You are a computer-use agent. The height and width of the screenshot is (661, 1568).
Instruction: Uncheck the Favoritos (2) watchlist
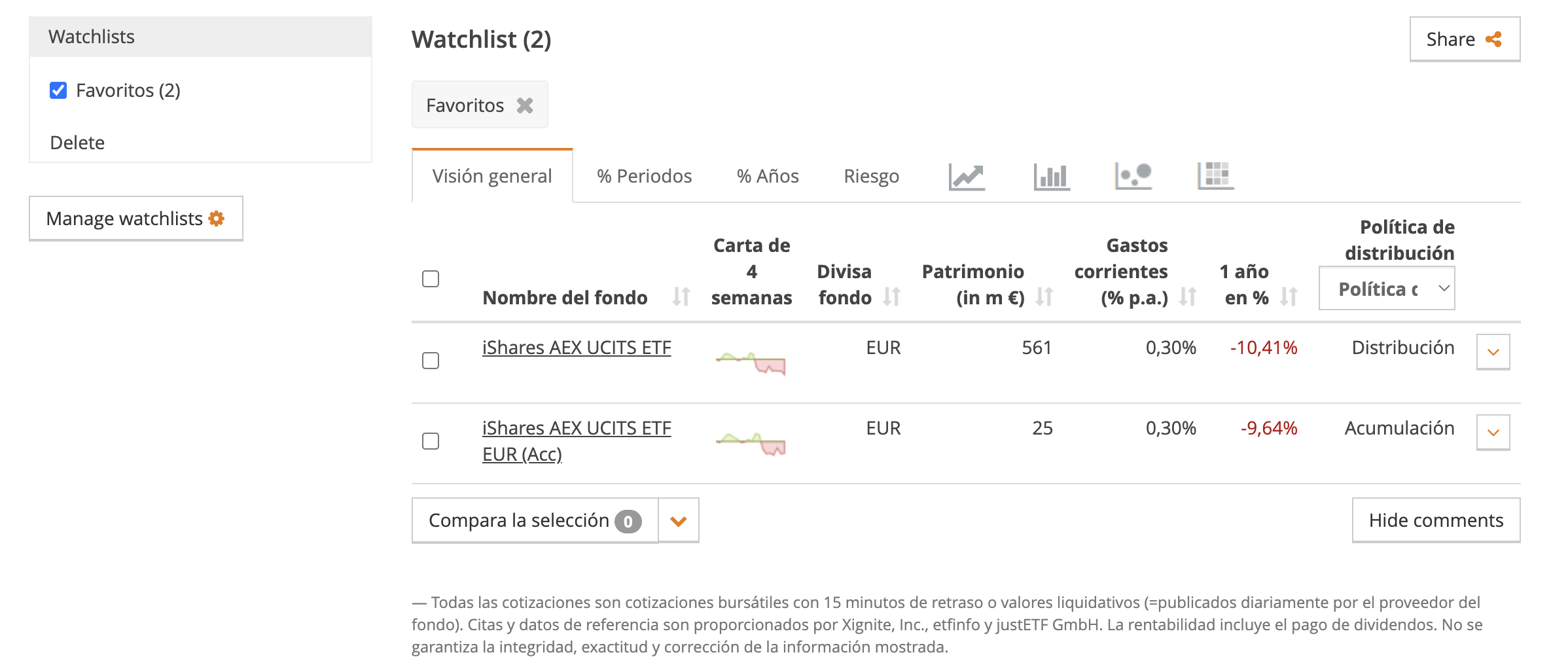tap(58, 90)
